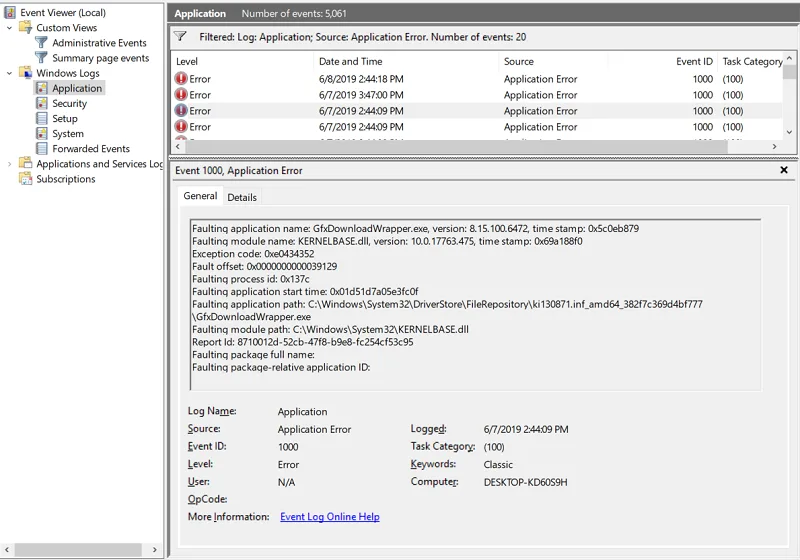This screenshot has width=800, height=560.
Task: Click the filter funnel icon above event list
Action: 180,36
